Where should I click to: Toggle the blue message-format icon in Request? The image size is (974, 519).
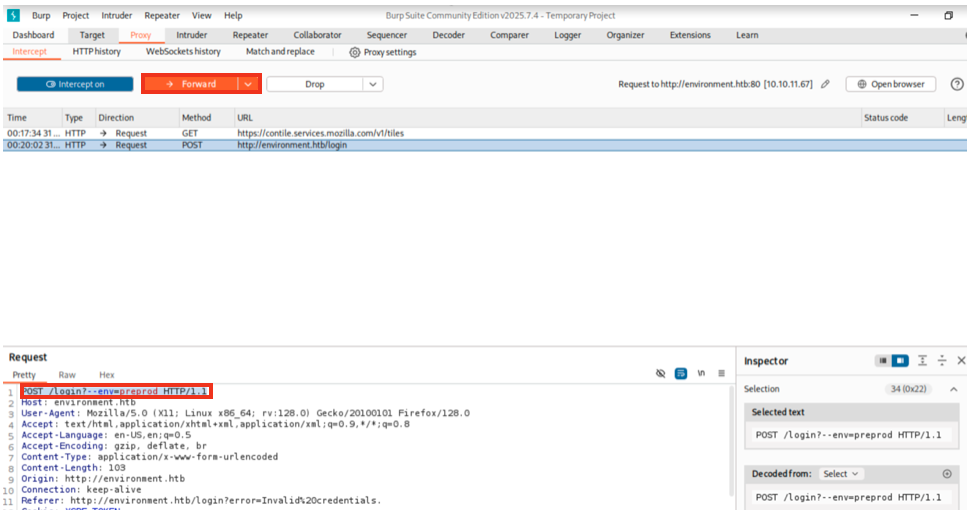coord(681,373)
